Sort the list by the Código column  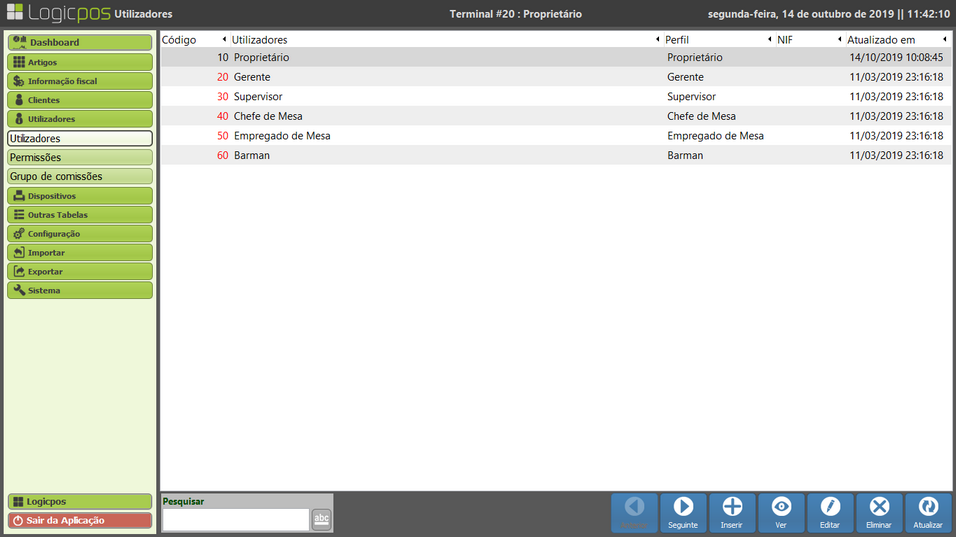(180, 40)
